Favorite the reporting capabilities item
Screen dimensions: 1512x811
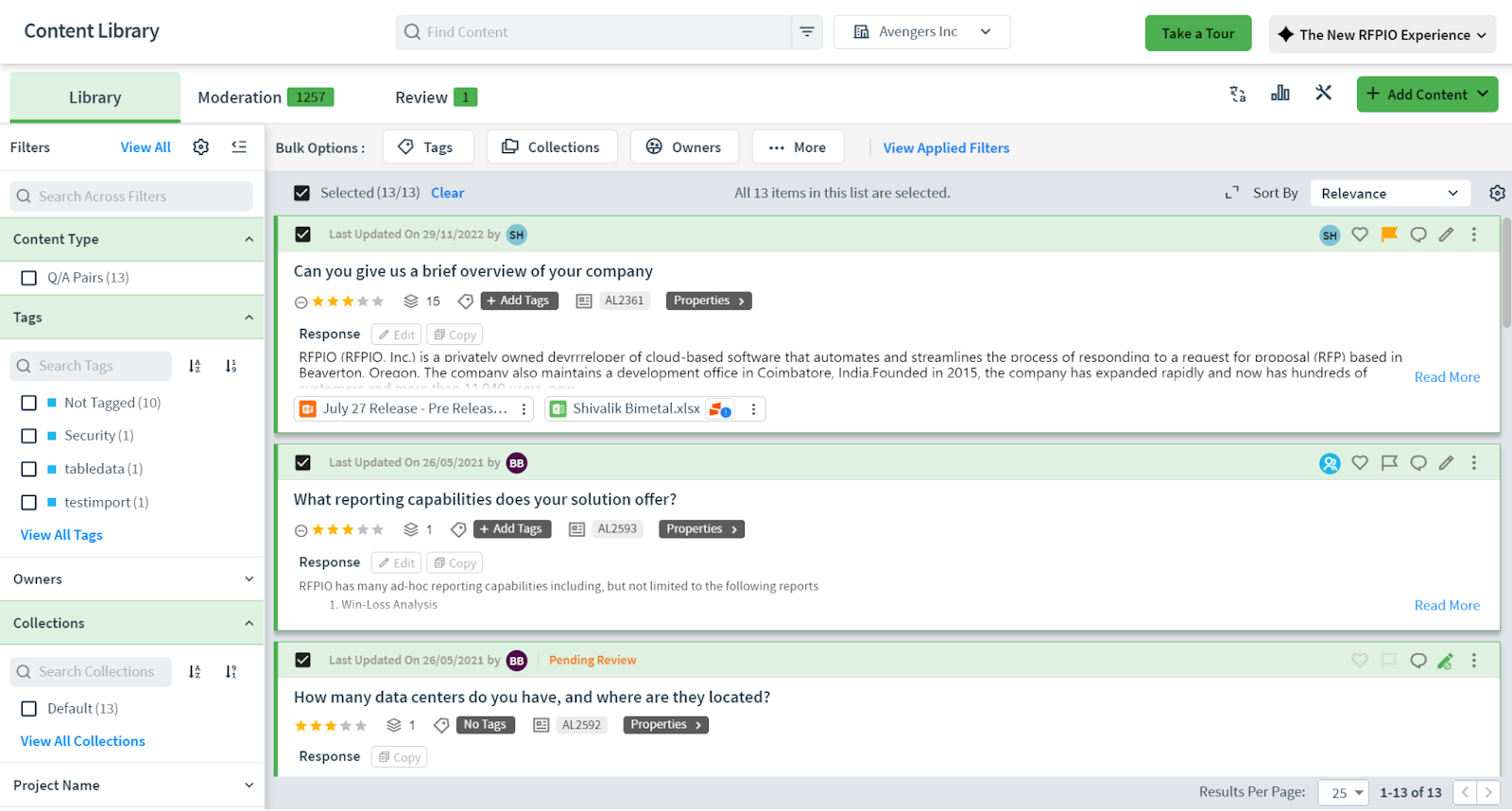click(x=1360, y=463)
